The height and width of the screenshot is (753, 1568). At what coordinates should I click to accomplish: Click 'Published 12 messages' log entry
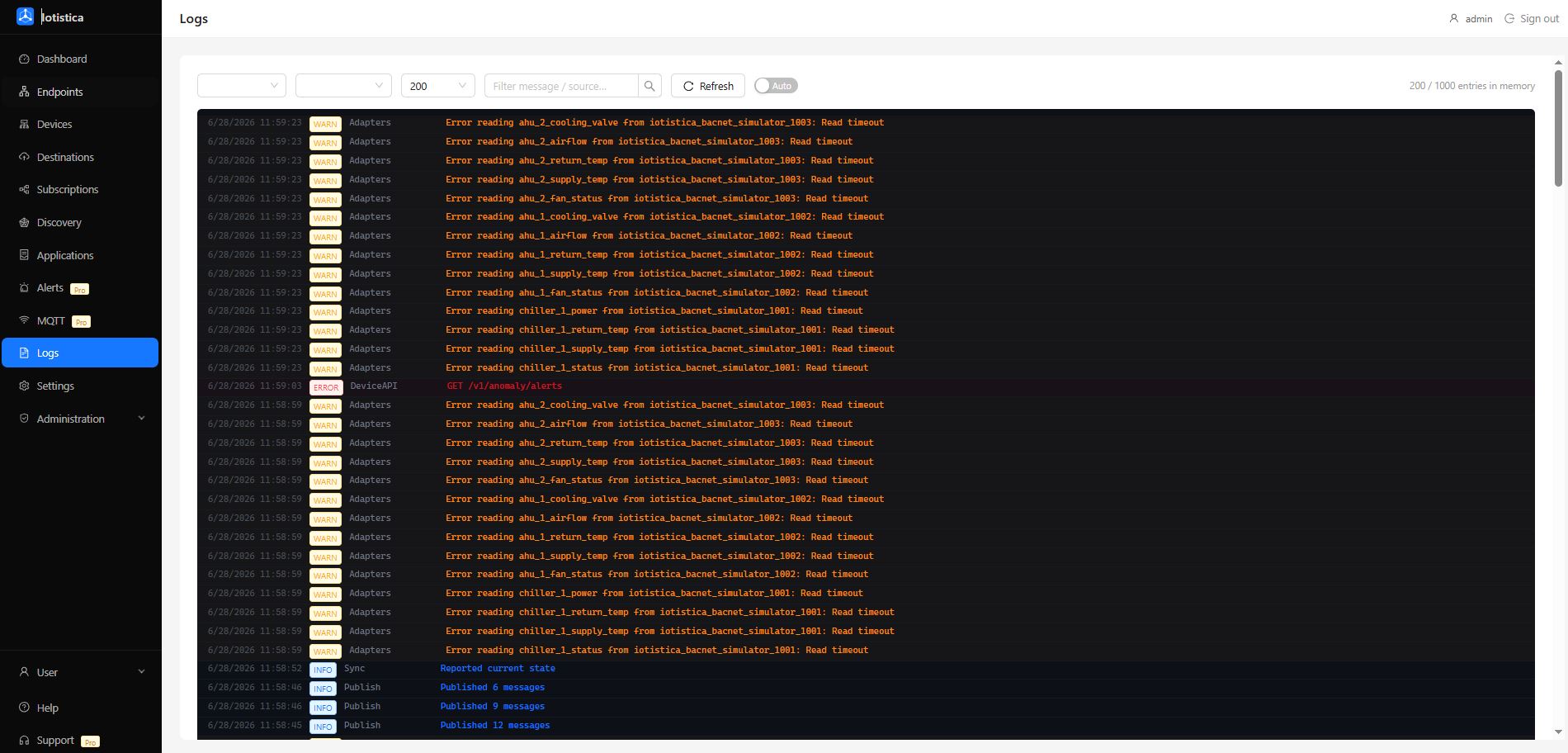[x=495, y=725]
